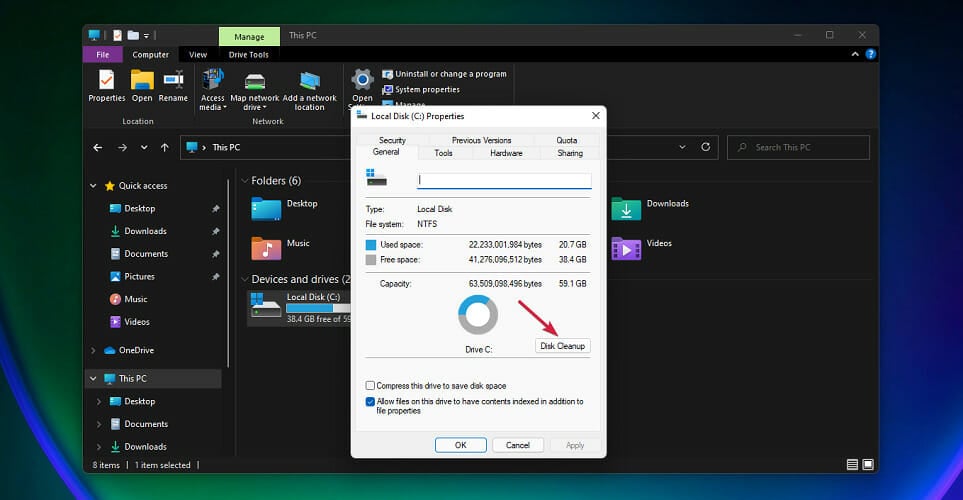Image resolution: width=963 pixels, height=500 pixels.
Task: Click Cancel in Properties dialog
Action: point(518,445)
